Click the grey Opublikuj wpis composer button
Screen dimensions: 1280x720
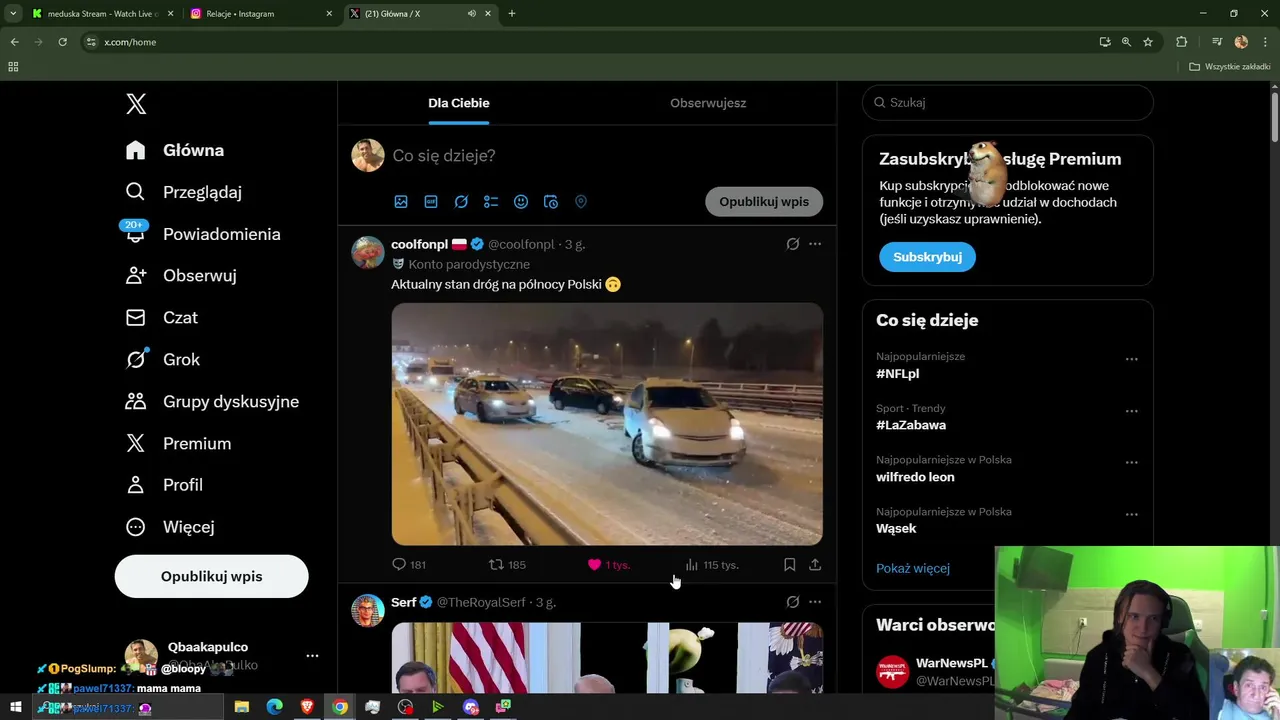(x=764, y=202)
